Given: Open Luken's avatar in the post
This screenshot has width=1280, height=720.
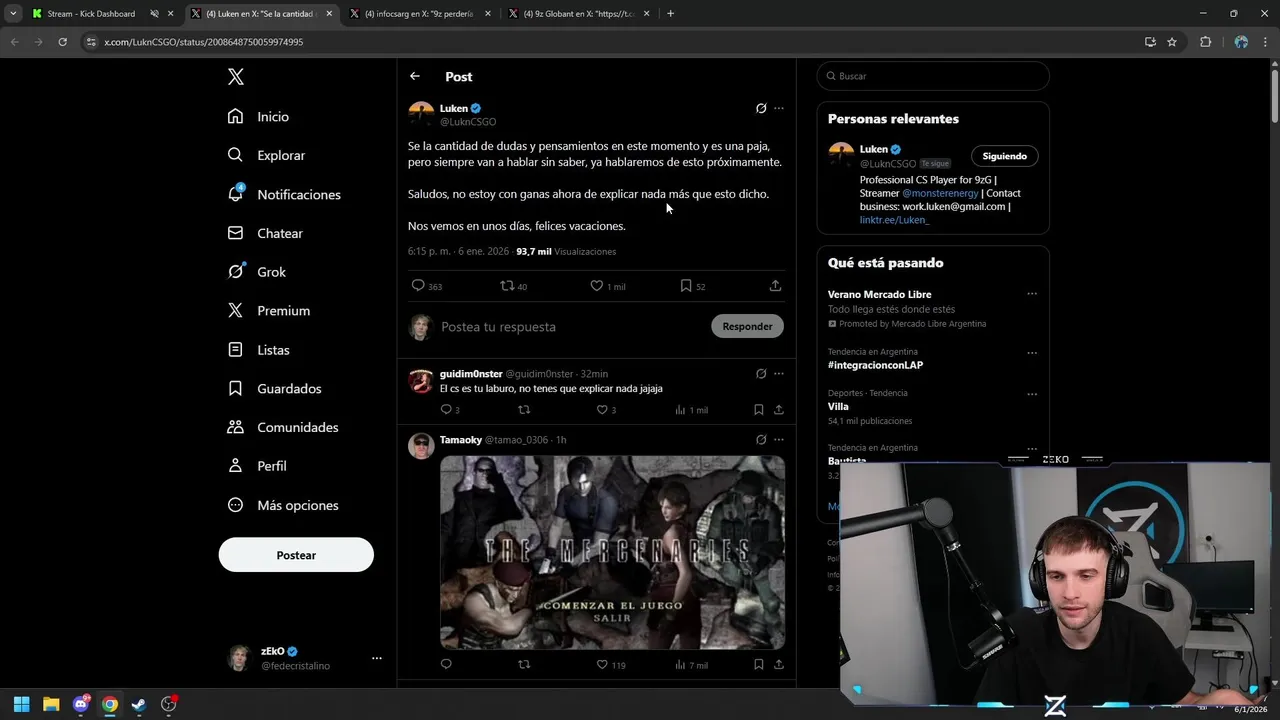Looking at the screenshot, I should (421, 113).
